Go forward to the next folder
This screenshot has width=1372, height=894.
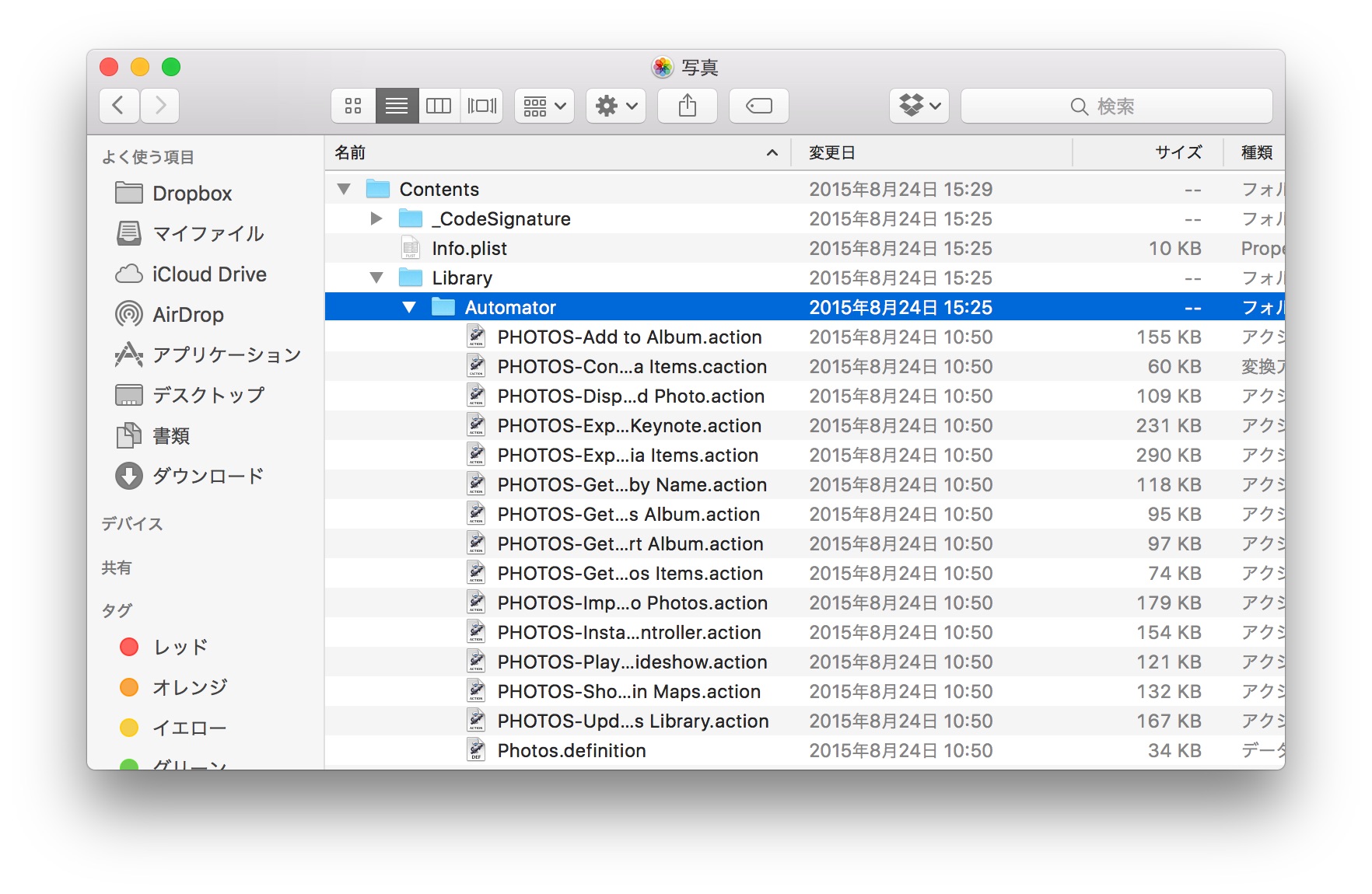click(160, 106)
